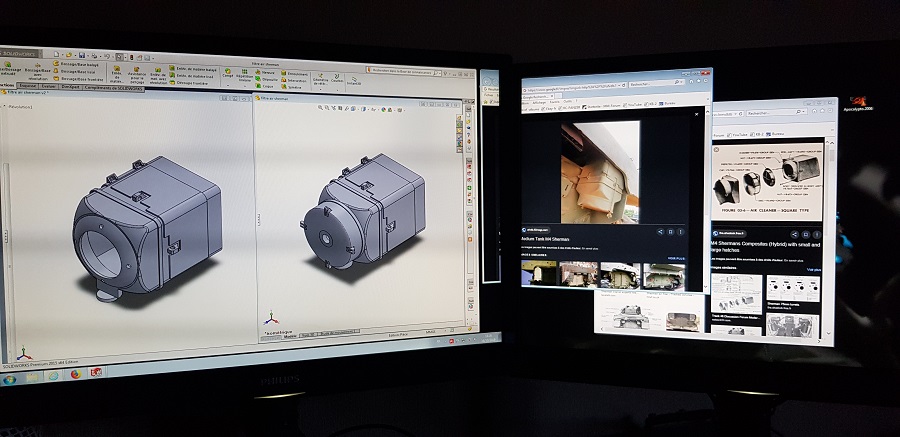Click the Dépouille draft tool
The height and width of the screenshot is (437, 900).
coord(266,80)
